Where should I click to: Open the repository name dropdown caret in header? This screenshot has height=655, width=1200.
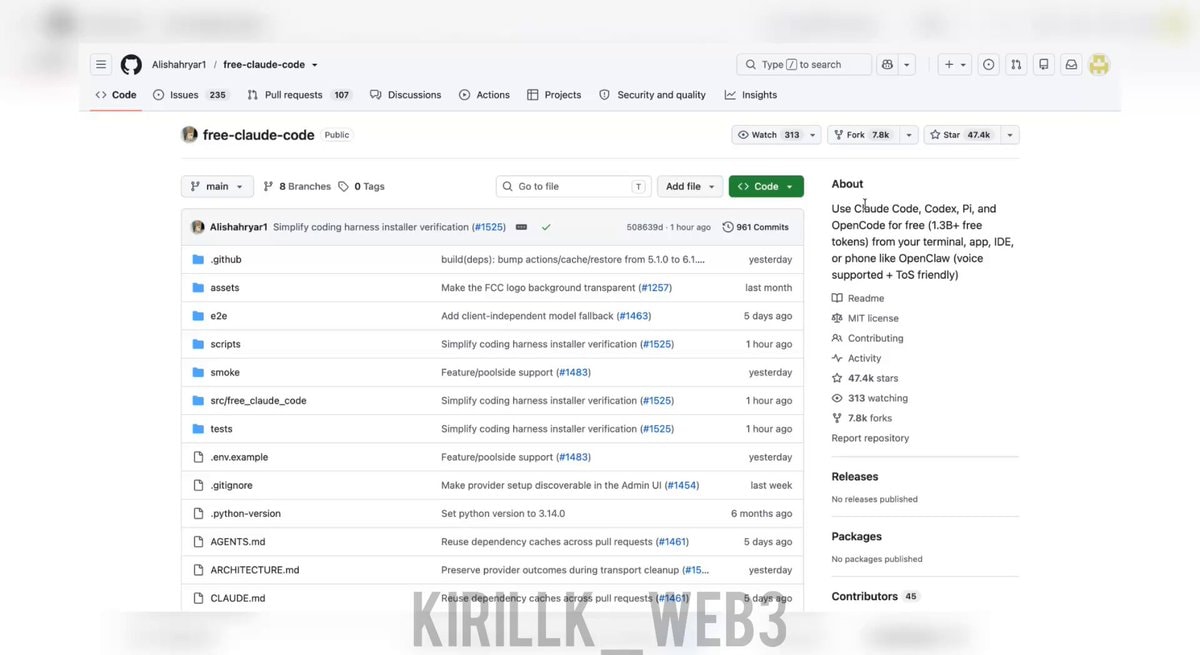314,65
